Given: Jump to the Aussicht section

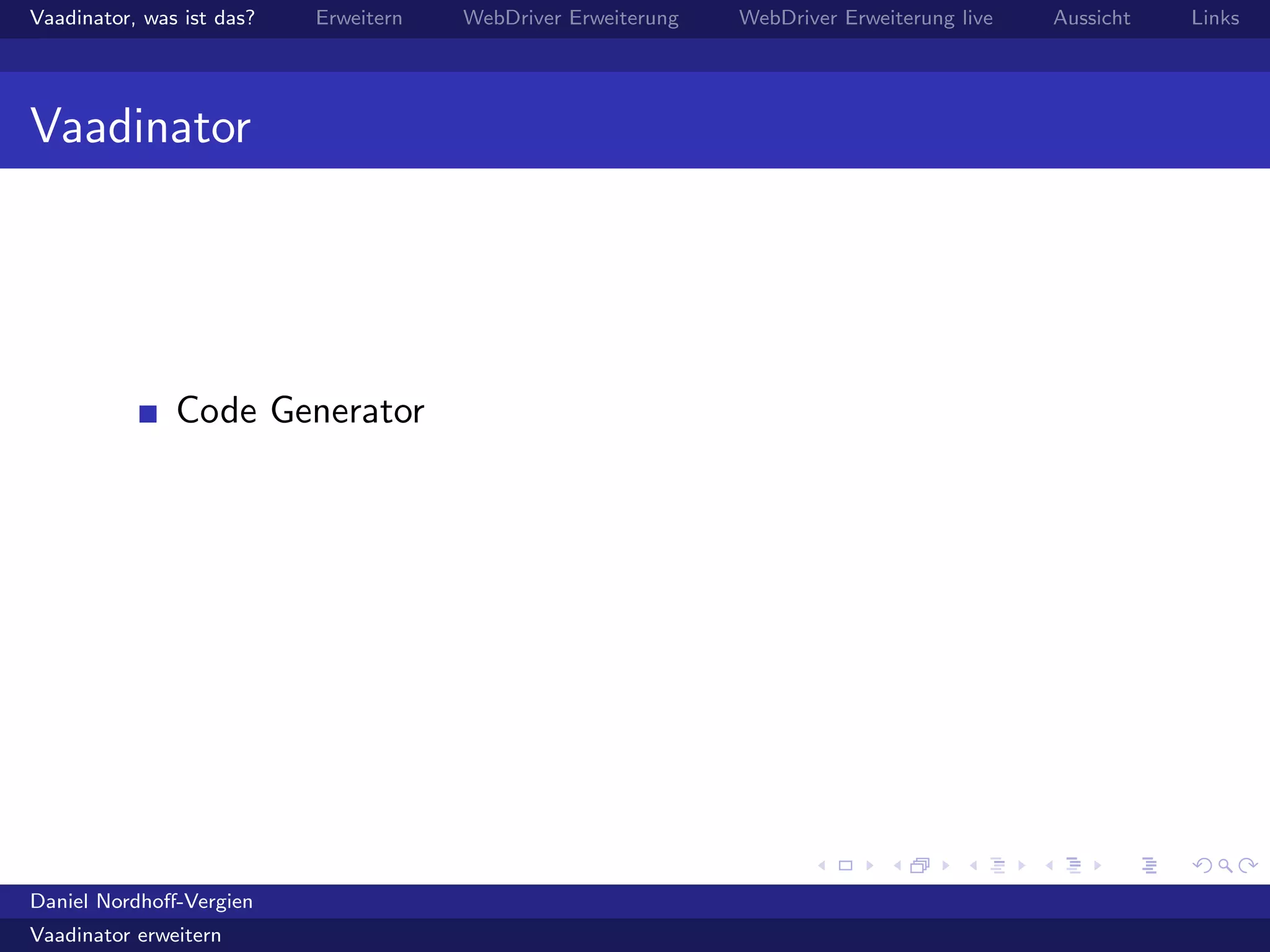Looking at the screenshot, I should [1091, 18].
